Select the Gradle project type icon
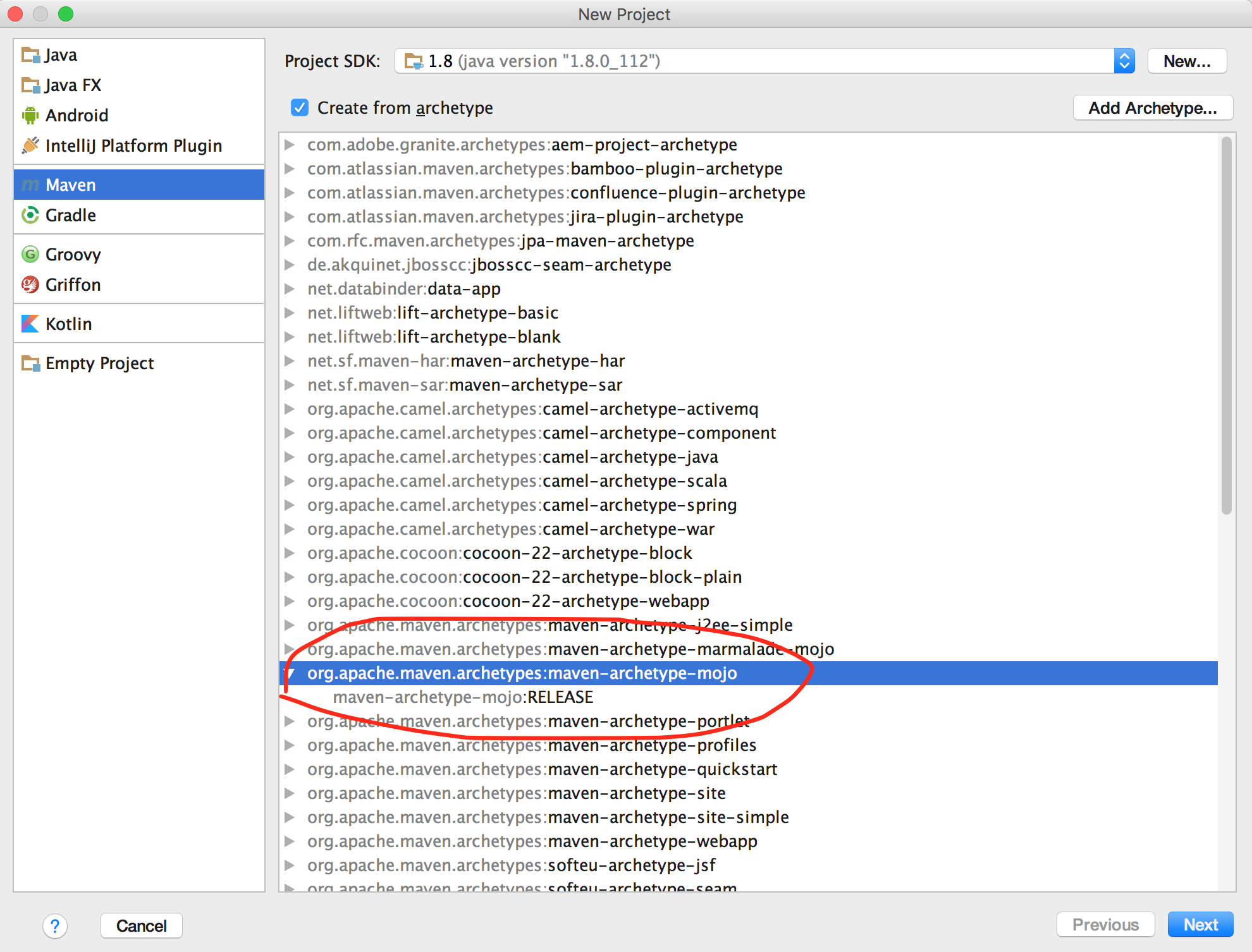Viewport: 1252px width, 952px height. coord(29,214)
